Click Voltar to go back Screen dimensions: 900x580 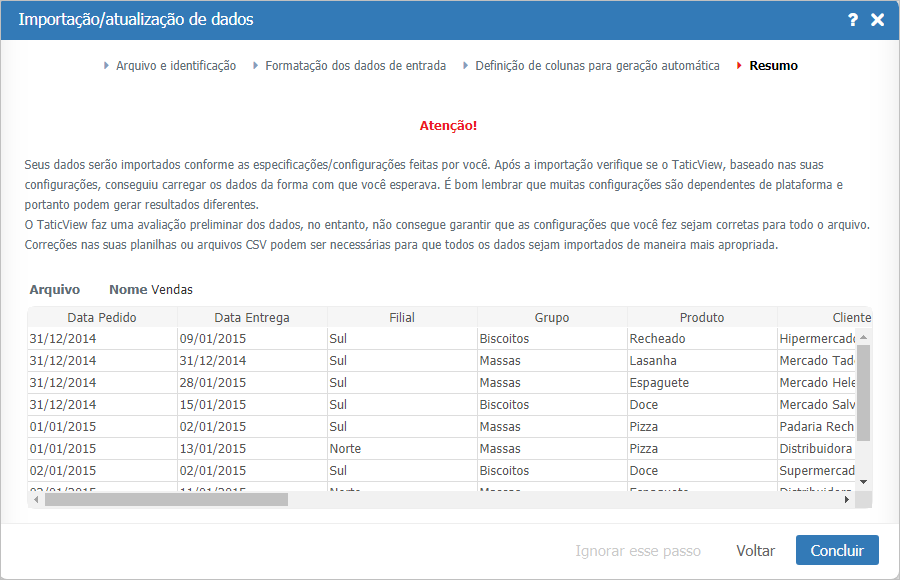pos(755,551)
